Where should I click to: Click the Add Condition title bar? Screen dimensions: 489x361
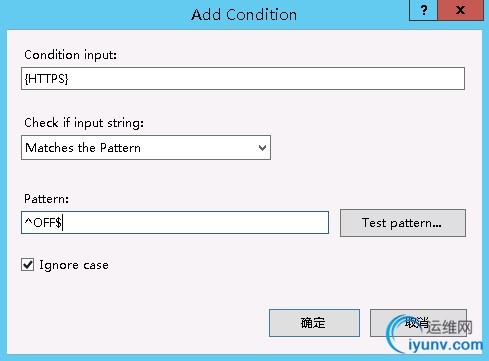[244, 15]
